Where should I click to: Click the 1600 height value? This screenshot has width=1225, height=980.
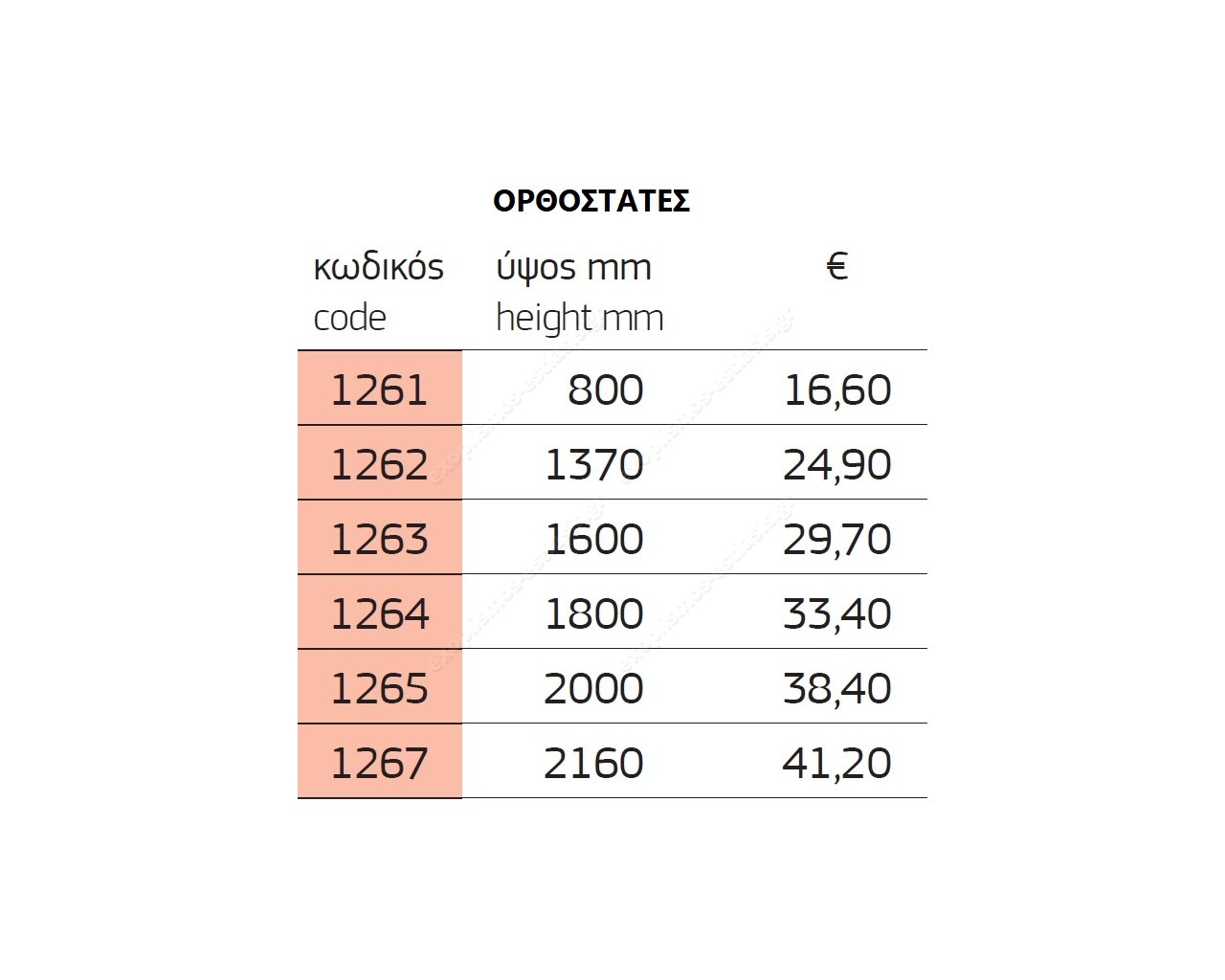[x=593, y=539]
